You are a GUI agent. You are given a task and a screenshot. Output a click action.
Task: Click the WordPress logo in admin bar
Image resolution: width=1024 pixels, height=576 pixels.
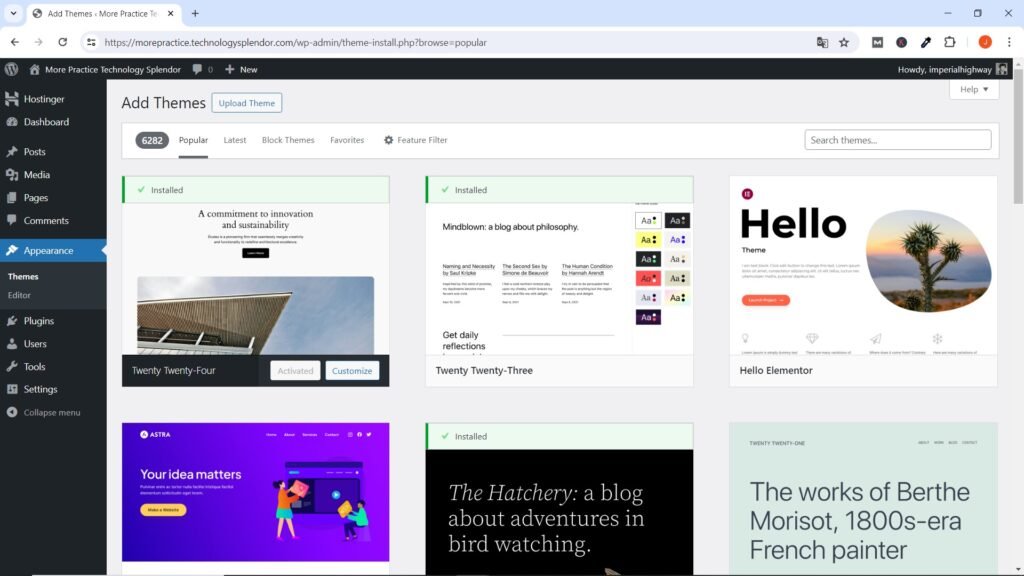11,69
